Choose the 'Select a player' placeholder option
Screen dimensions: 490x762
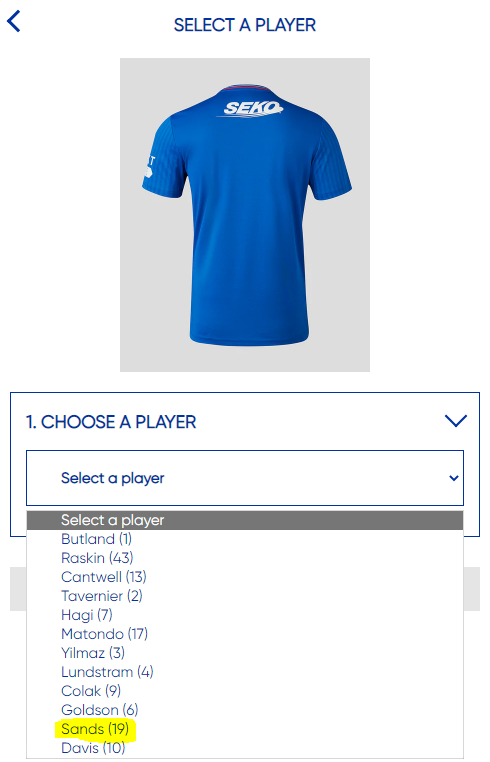tap(245, 520)
